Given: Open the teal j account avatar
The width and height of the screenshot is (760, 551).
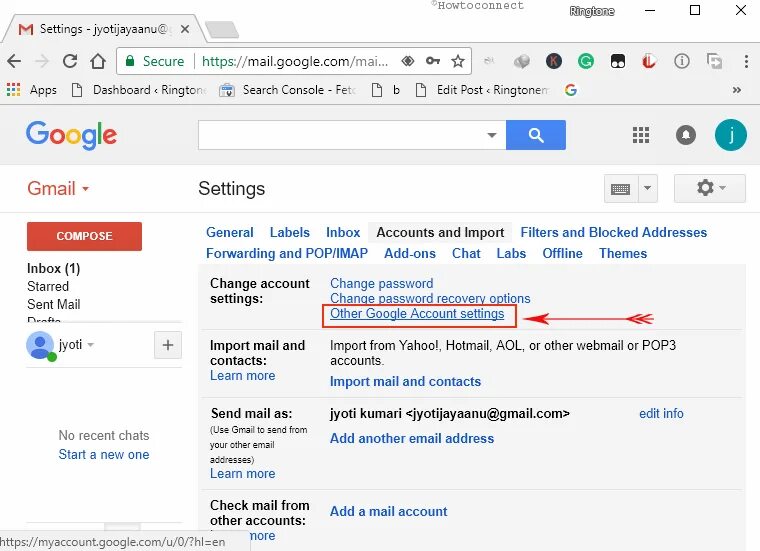Looking at the screenshot, I should coord(730,135).
